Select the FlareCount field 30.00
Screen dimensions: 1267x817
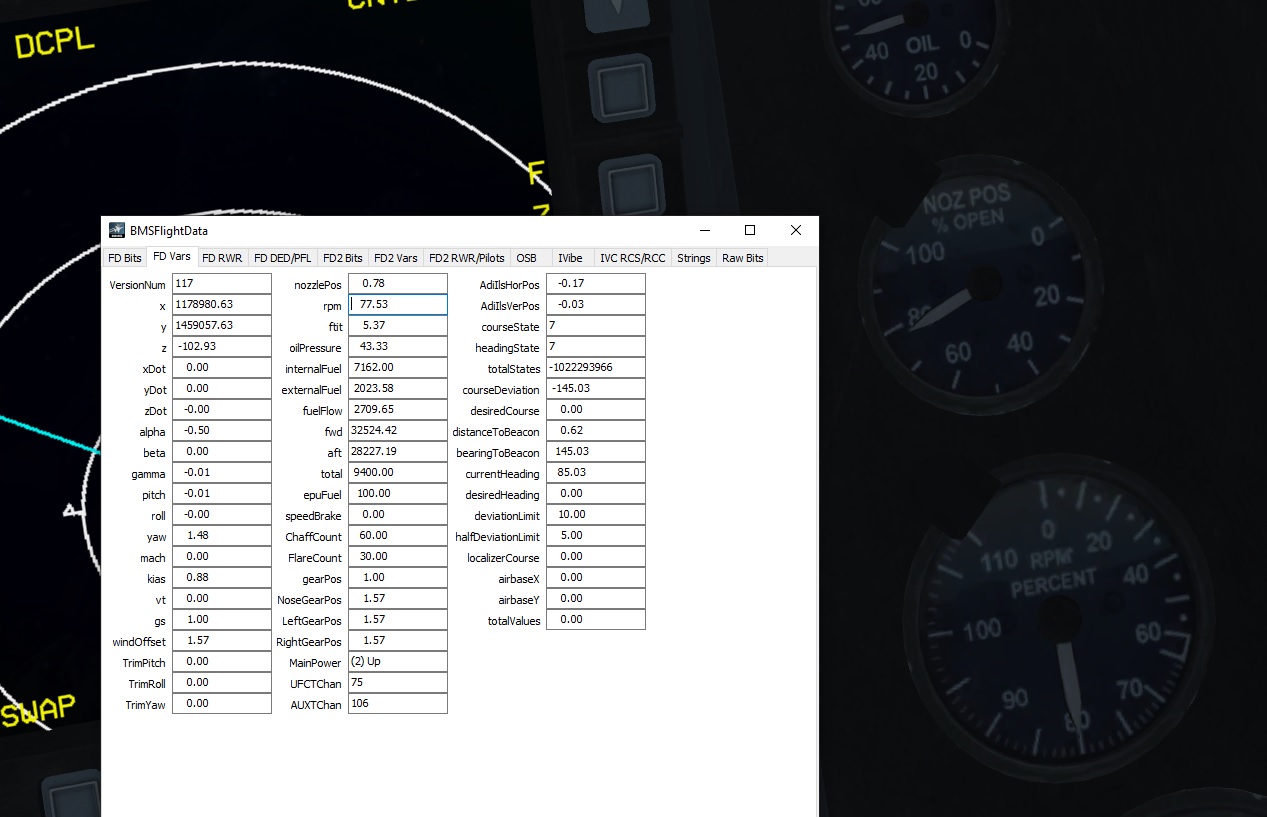(x=398, y=557)
